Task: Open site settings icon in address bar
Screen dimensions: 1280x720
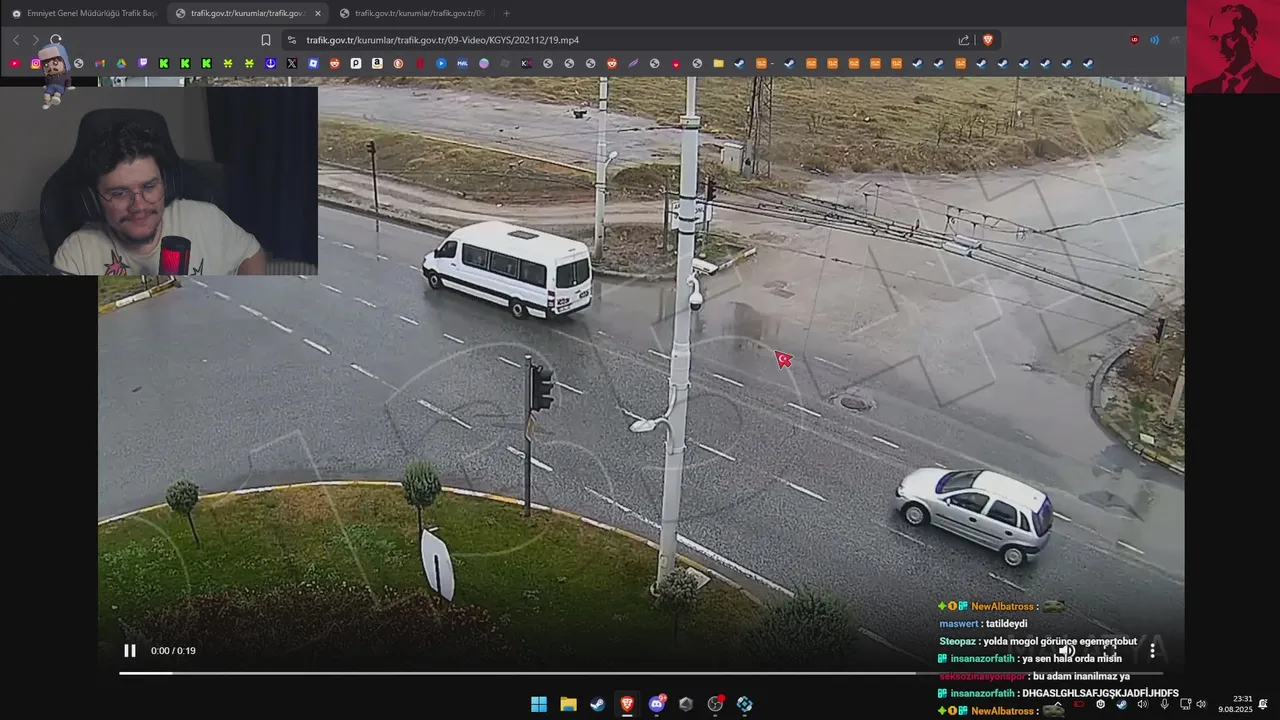Action: point(291,40)
